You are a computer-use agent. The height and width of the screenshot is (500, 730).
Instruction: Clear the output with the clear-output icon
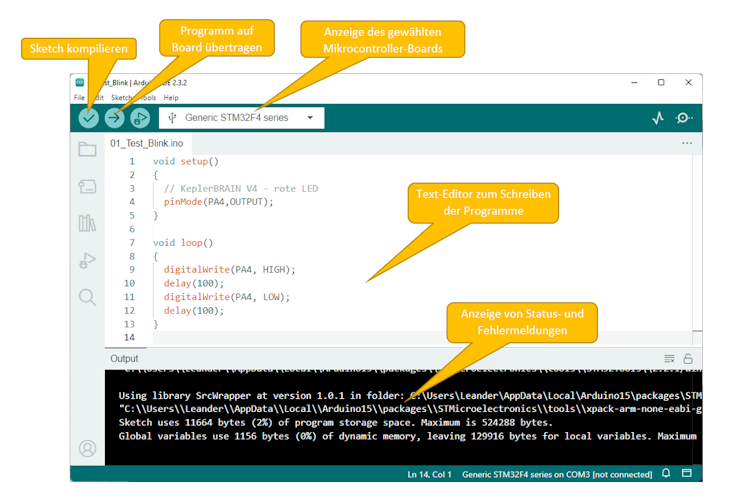pyautogui.click(x=669, y=358)
